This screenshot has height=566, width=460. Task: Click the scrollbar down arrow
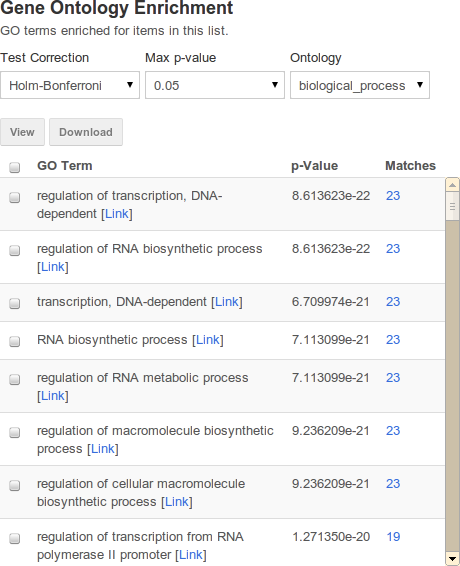452,559
